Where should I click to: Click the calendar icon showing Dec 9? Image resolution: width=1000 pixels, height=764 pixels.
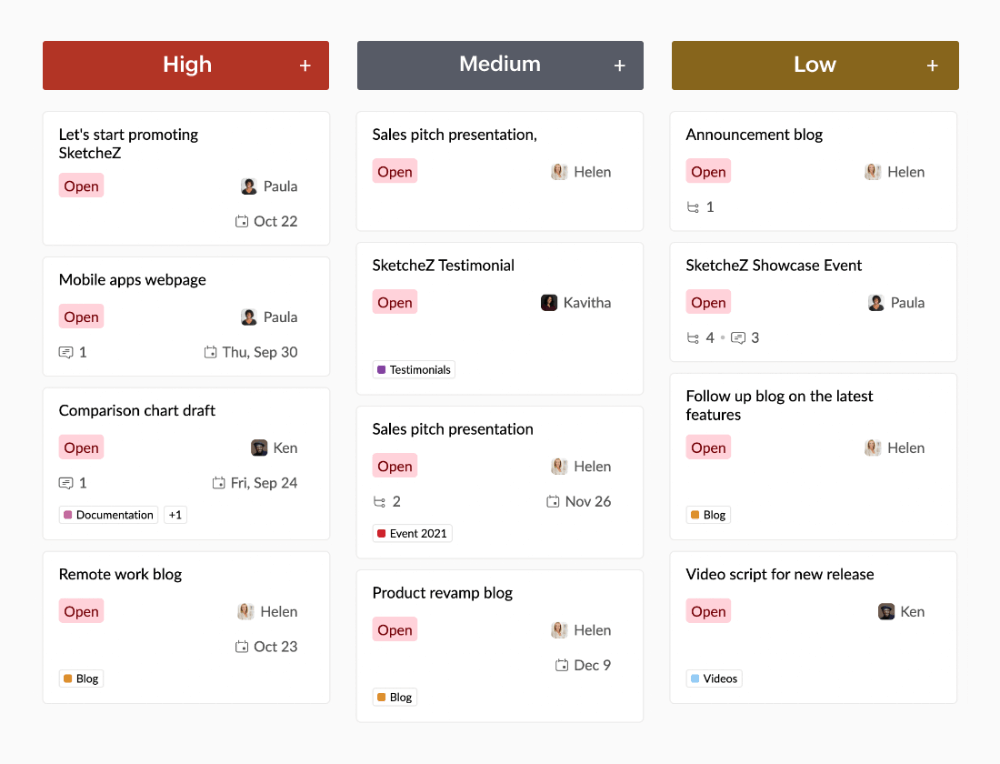coord(561,665)
